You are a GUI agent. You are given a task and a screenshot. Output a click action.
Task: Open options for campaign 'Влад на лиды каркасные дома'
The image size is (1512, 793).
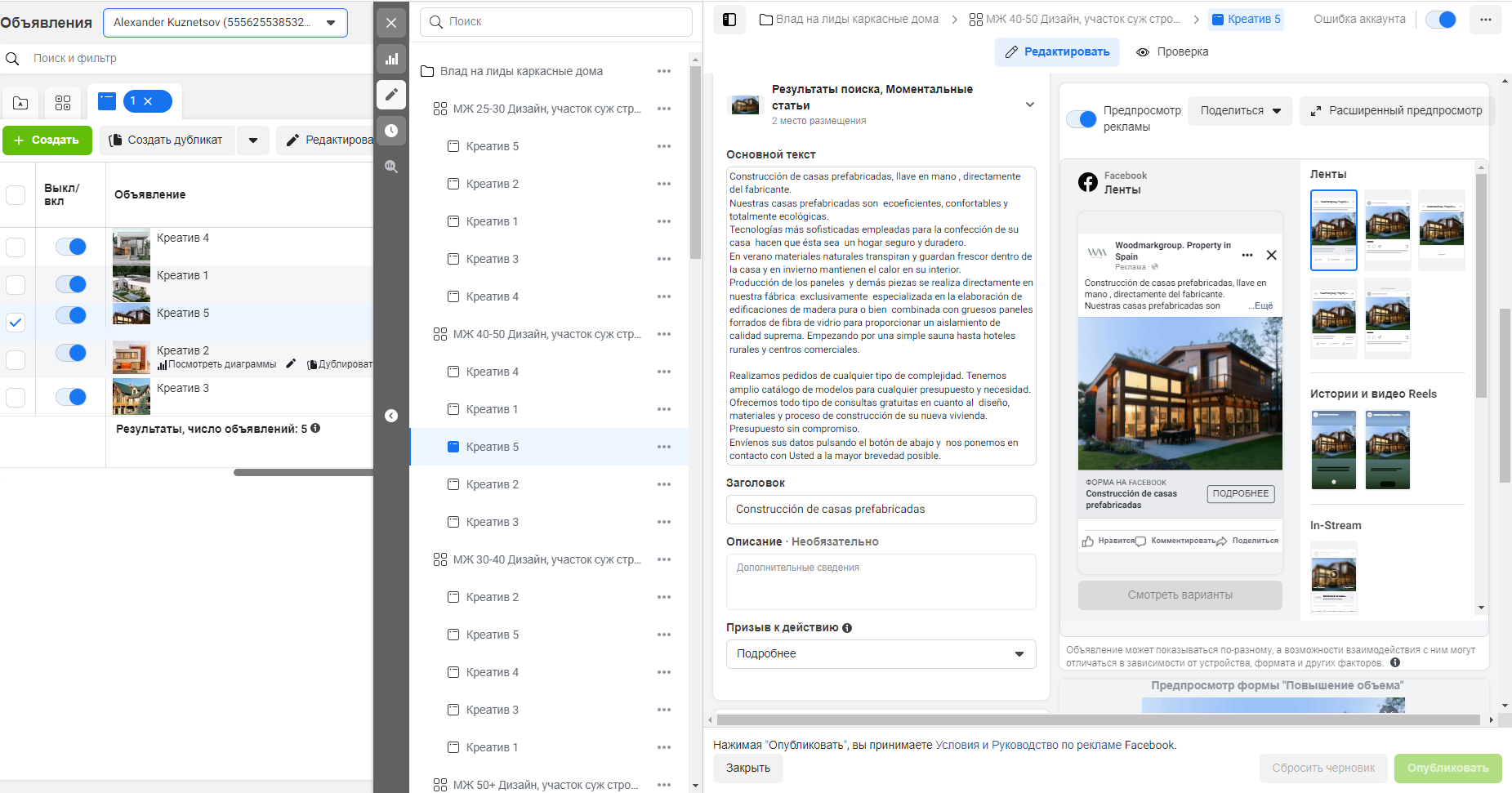click(664, 71)
